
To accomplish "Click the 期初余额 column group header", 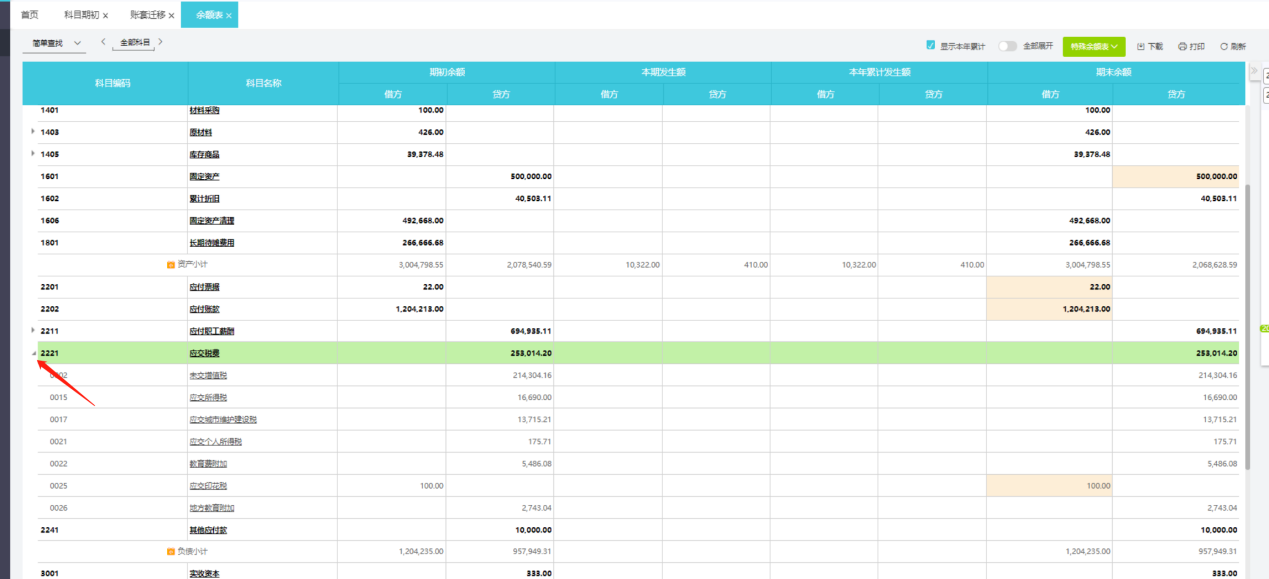I will (x=446, y=72).
